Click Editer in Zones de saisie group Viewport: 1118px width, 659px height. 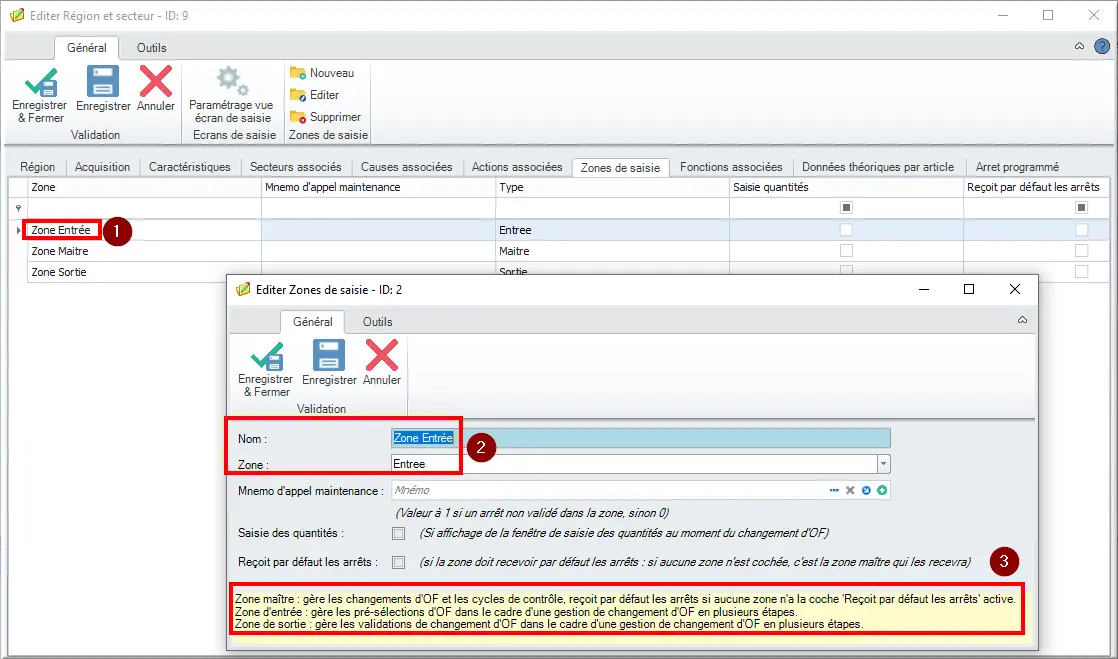click(314, 95)
